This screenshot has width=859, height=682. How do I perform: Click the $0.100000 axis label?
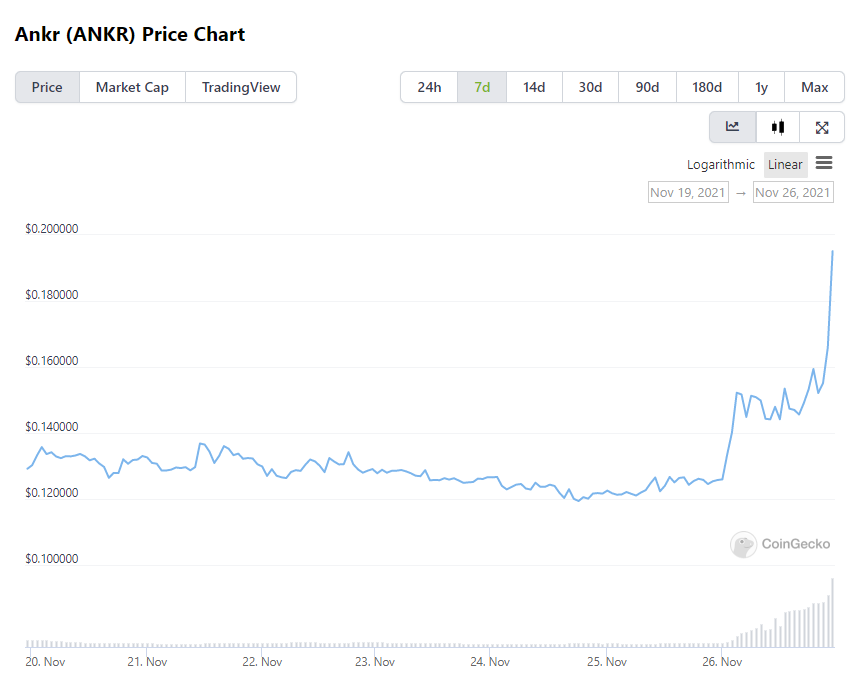pyautogui.click(x=51, y=559)
